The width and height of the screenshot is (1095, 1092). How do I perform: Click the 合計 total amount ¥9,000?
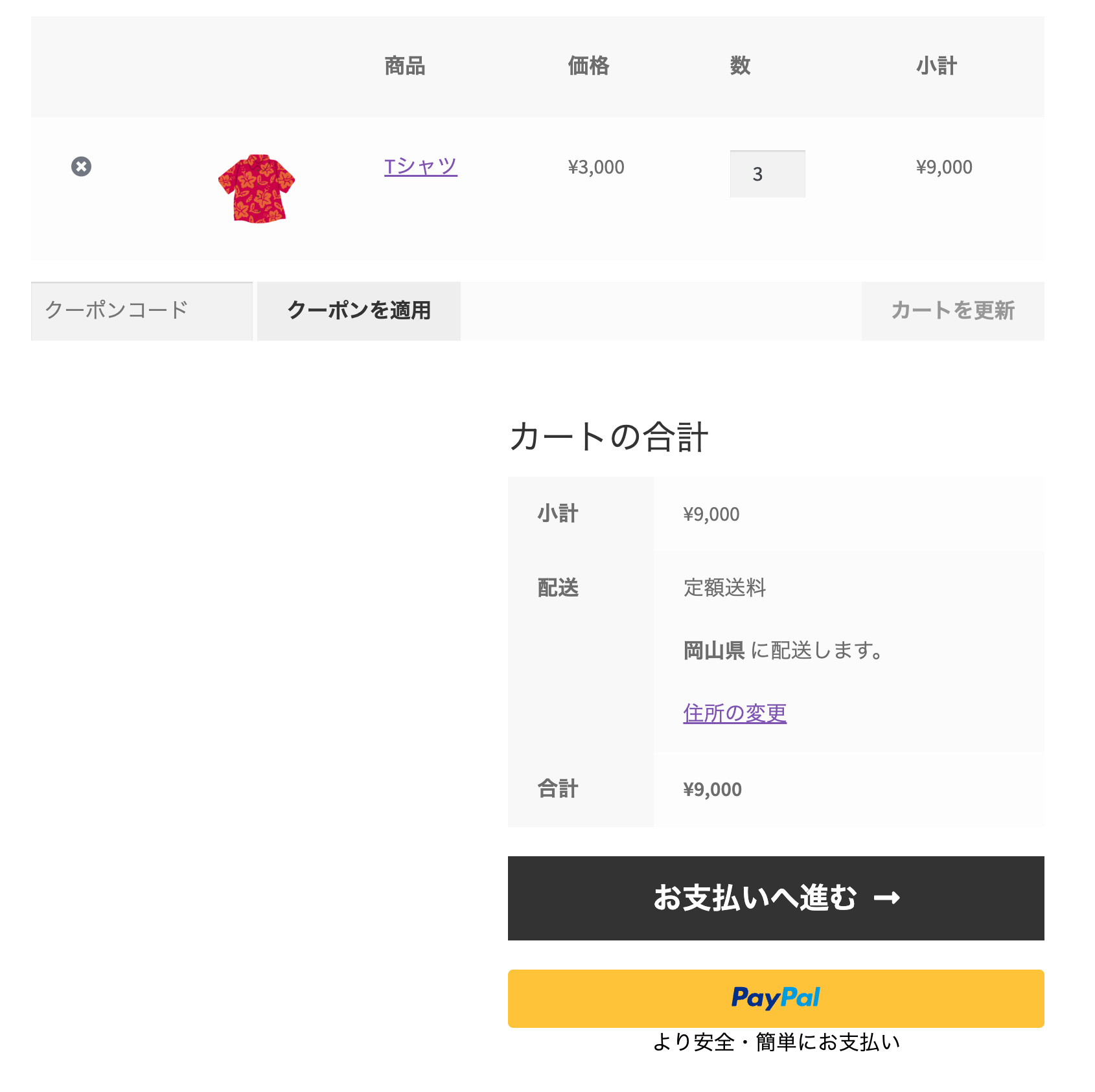712,790
